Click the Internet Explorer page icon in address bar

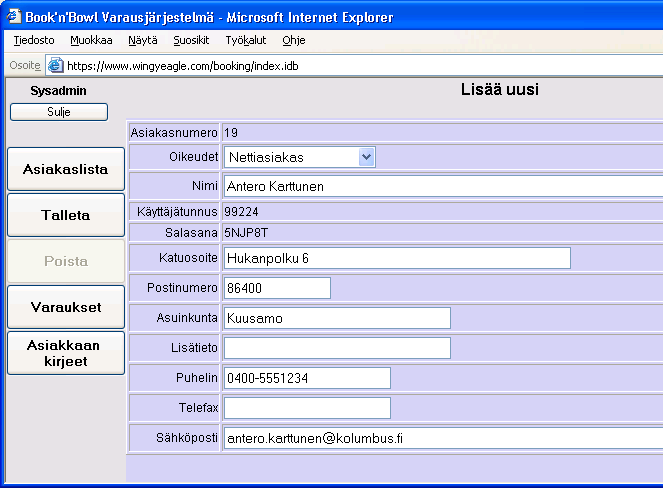coord(55,66)
